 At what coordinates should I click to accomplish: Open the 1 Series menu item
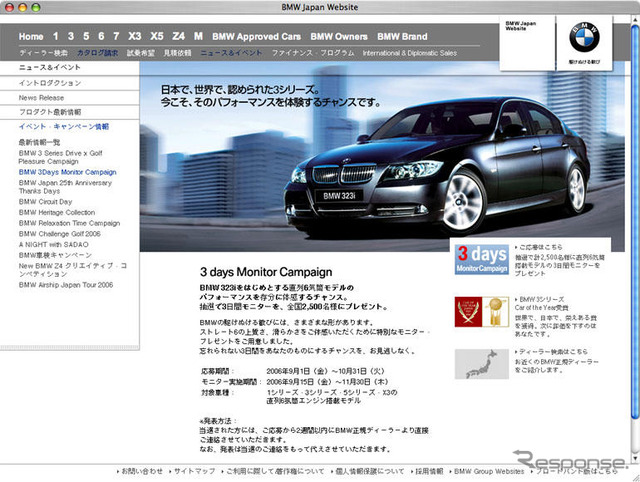56,36
